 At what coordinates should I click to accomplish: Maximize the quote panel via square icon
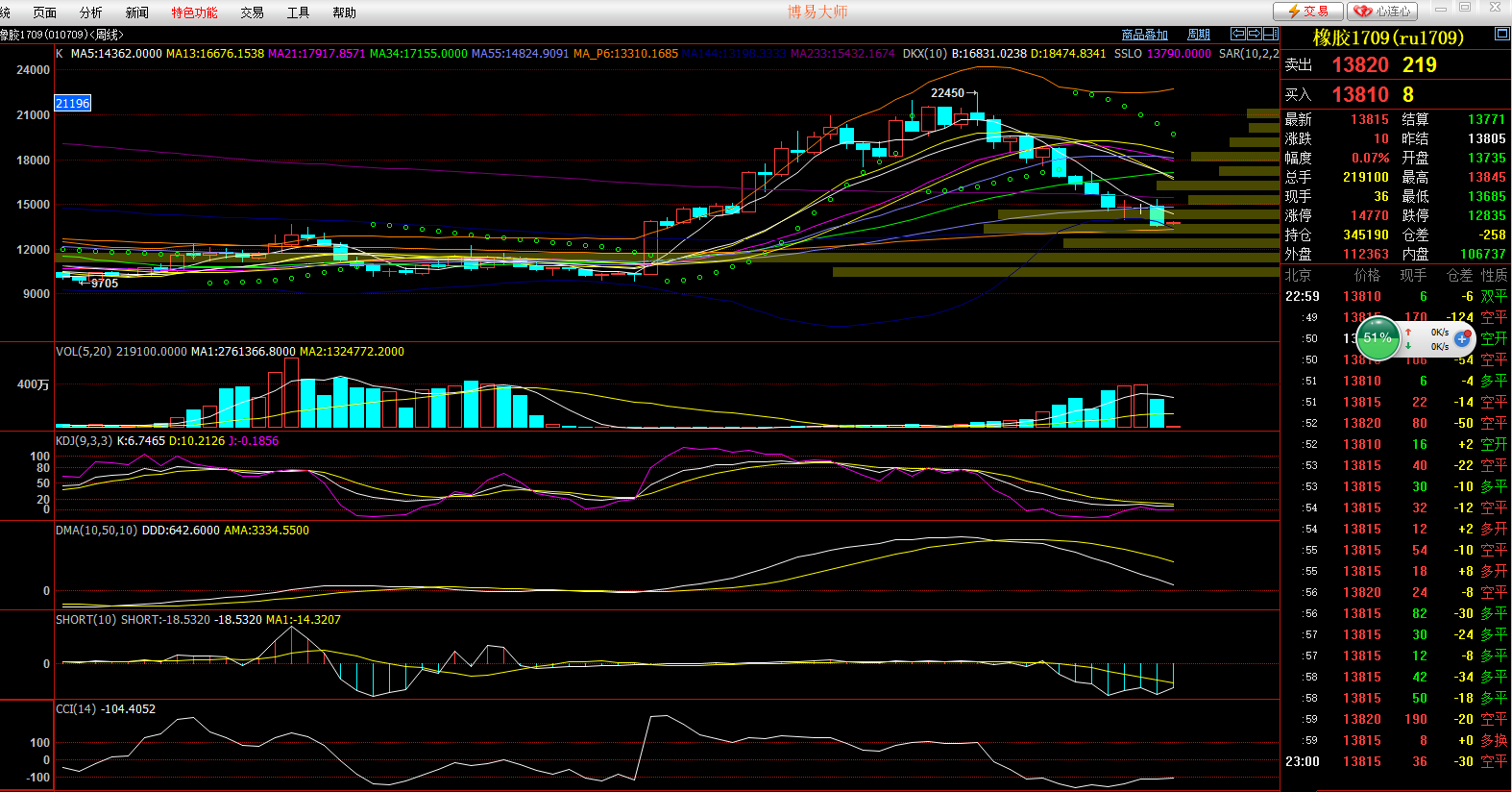[x=1501, y=34]
